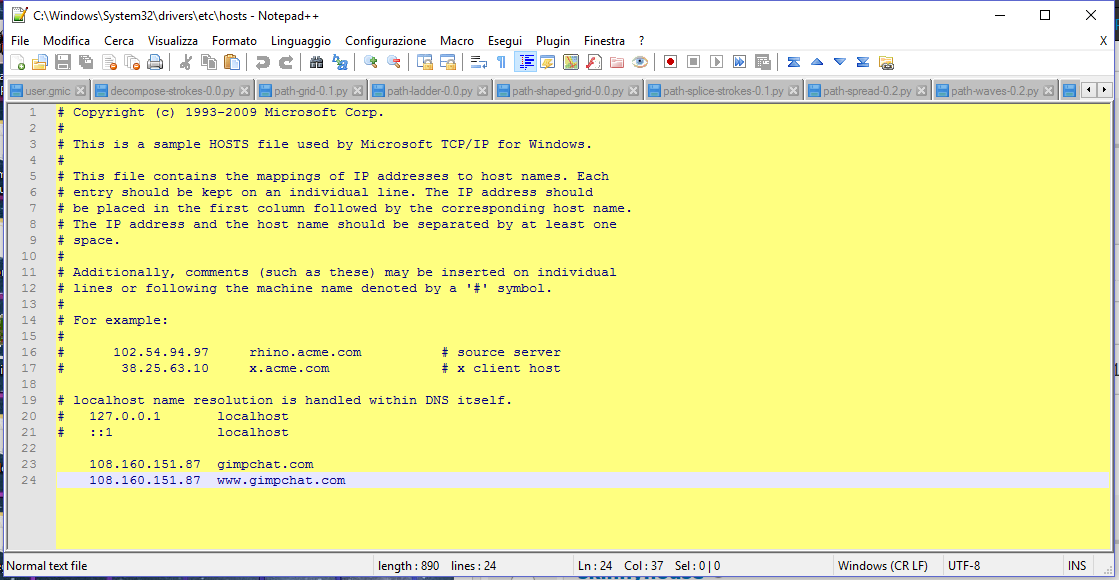The width and height of the screenshot is (1119, 580).
Task: Toggle show all characters pilcrow
Action: [x=502, y=63]
